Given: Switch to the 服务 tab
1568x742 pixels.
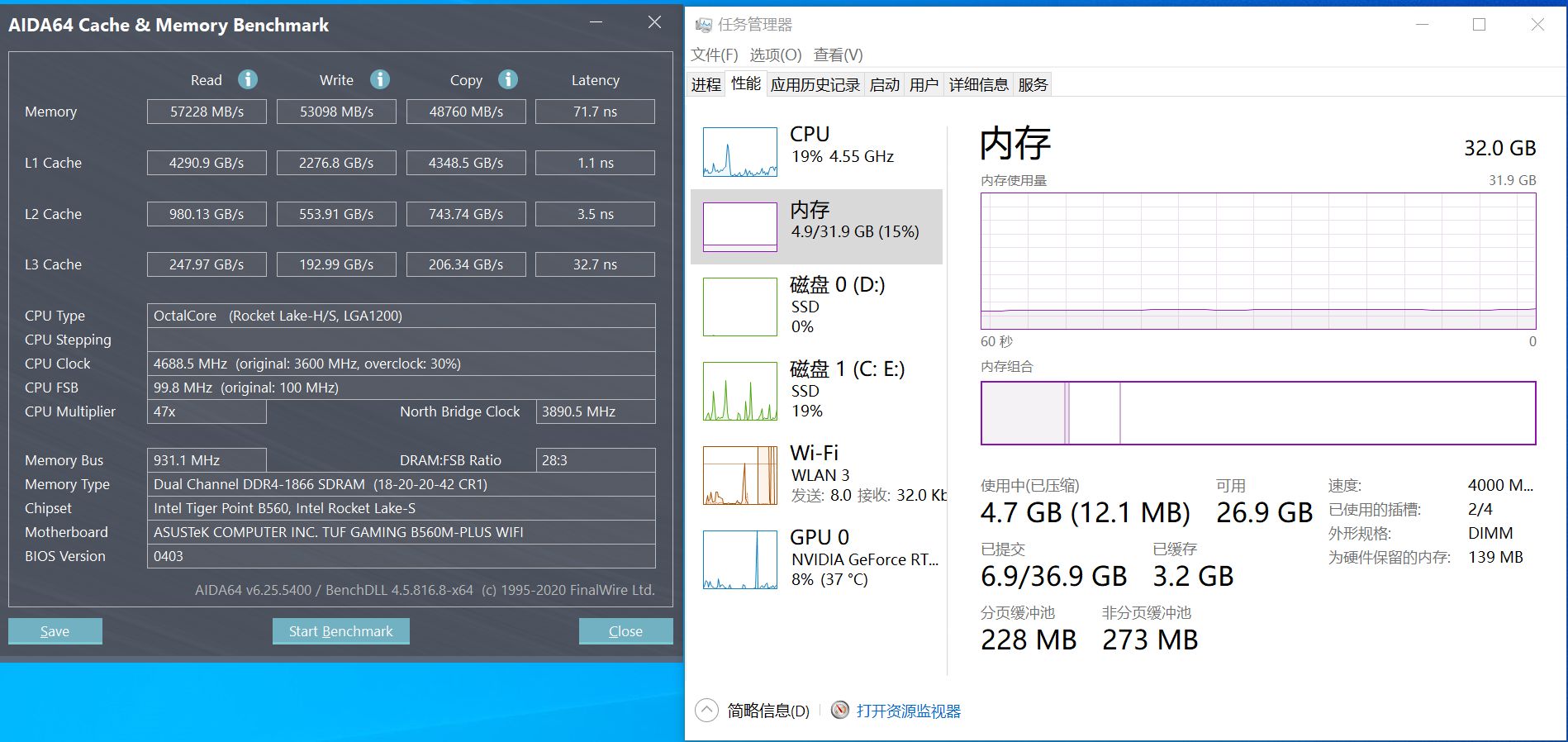Looking at the screenshot, I should pos(1033,84).
